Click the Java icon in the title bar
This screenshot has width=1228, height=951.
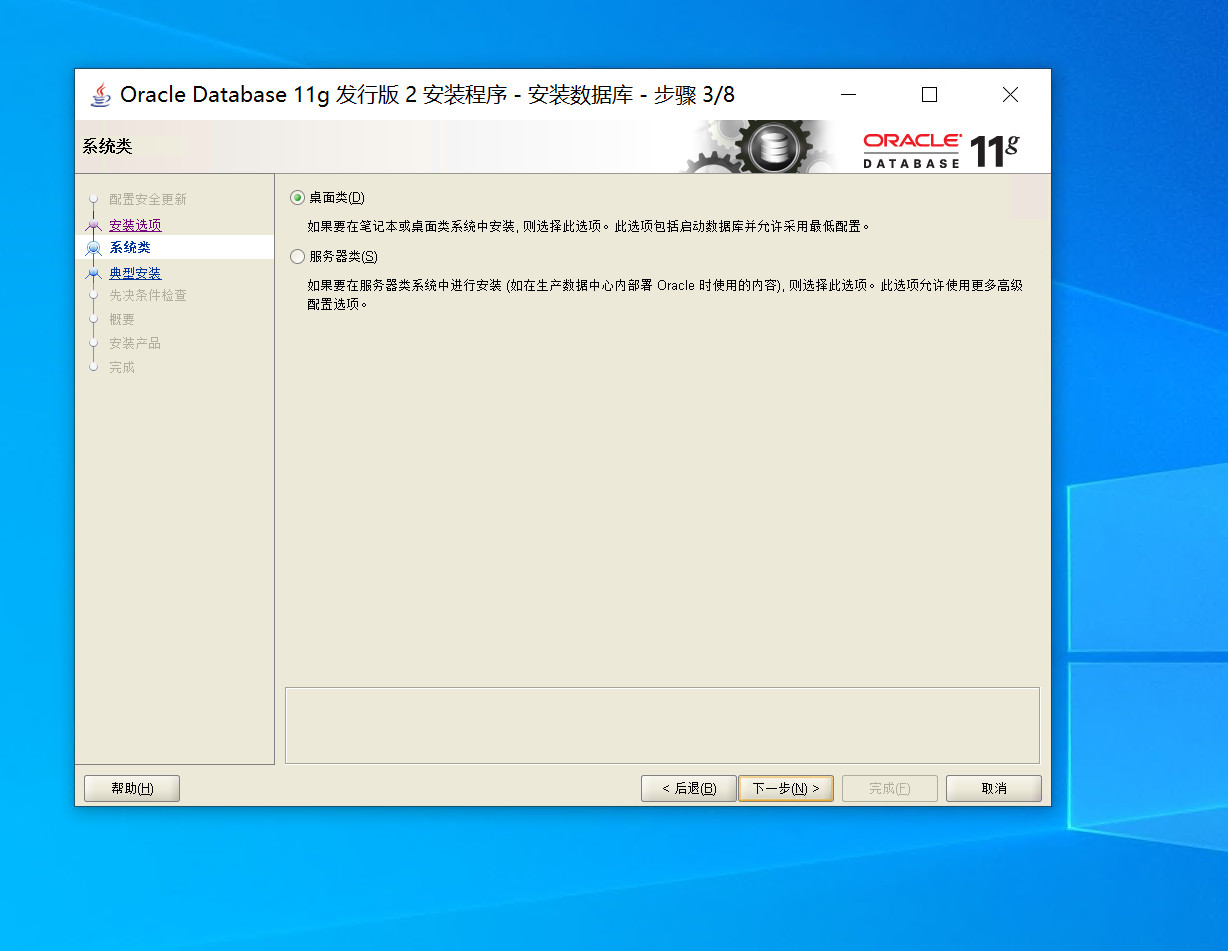101,95
